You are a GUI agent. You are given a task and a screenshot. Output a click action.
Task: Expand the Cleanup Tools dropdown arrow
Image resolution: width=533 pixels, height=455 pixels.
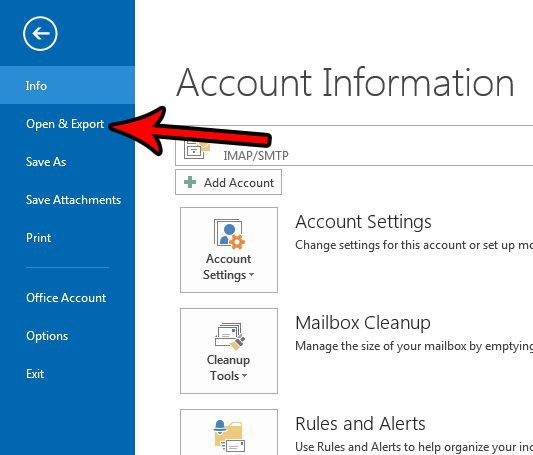pyautogui.click(x=244, y=375)
